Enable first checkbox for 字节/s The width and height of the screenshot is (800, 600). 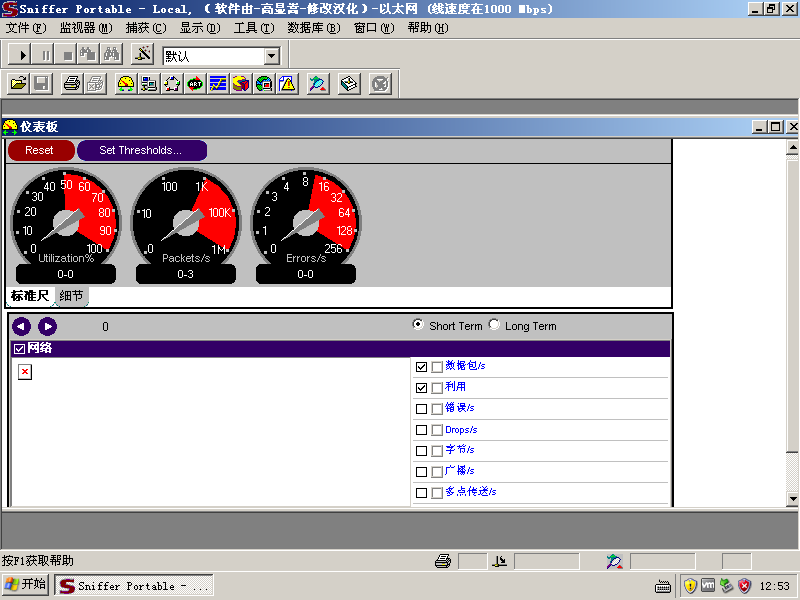pos(421,451)
